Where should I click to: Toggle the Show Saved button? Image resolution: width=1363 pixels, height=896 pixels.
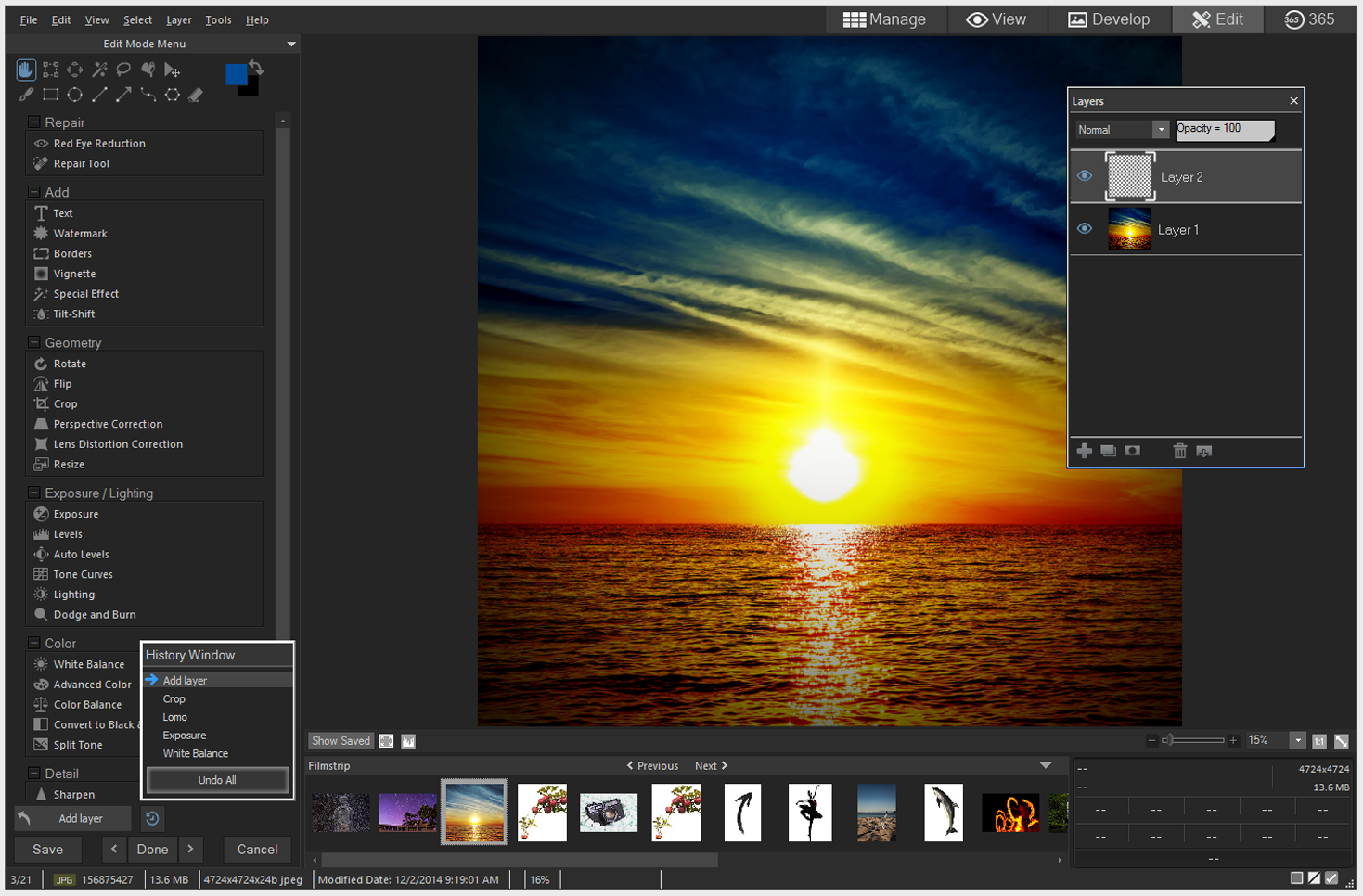[340, 741]
